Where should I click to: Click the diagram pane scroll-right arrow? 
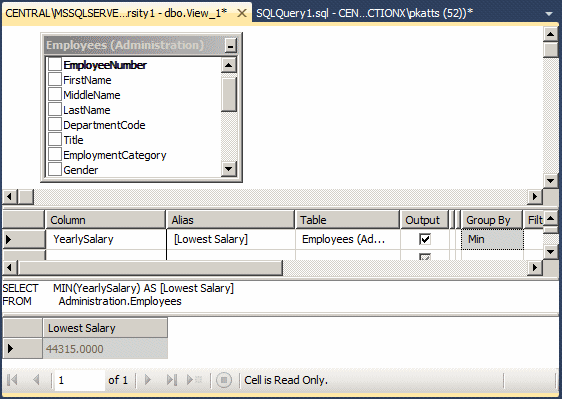point(535,196)
